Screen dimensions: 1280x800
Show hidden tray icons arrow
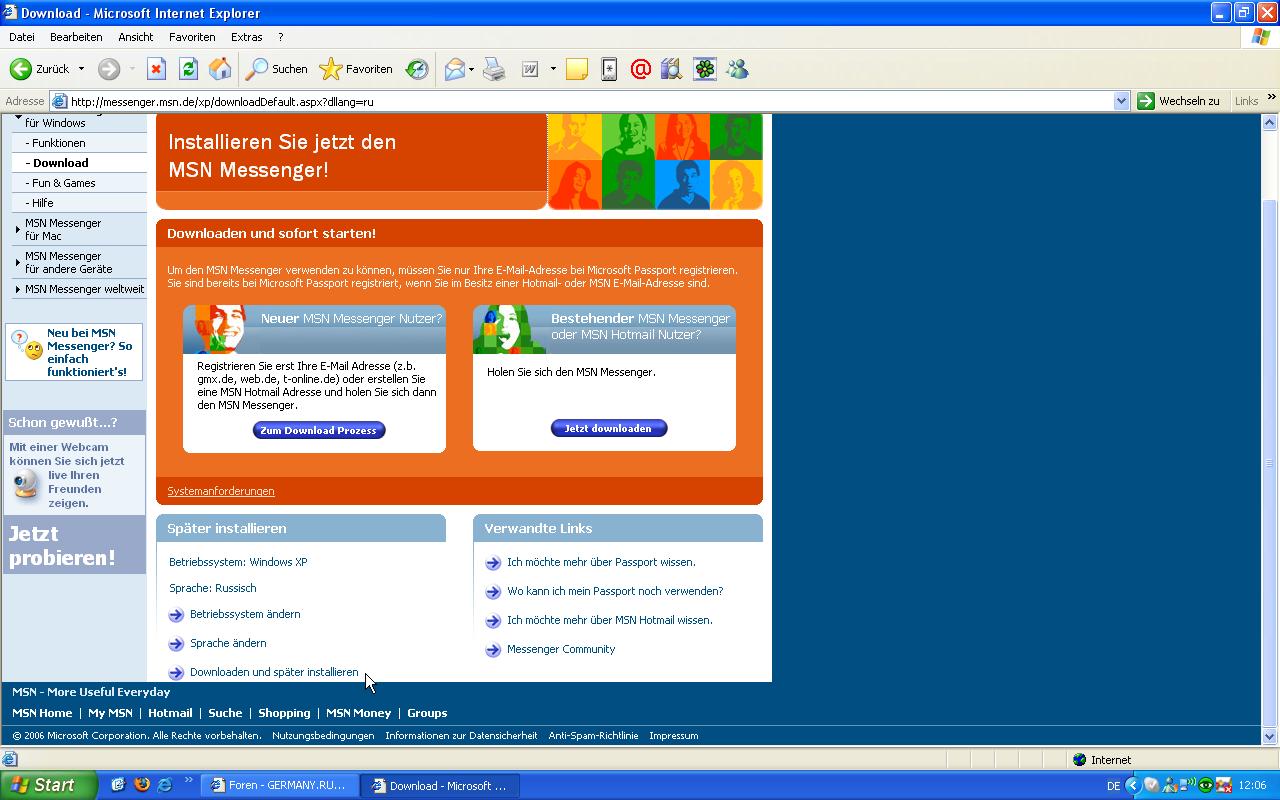pos(1133,786)
